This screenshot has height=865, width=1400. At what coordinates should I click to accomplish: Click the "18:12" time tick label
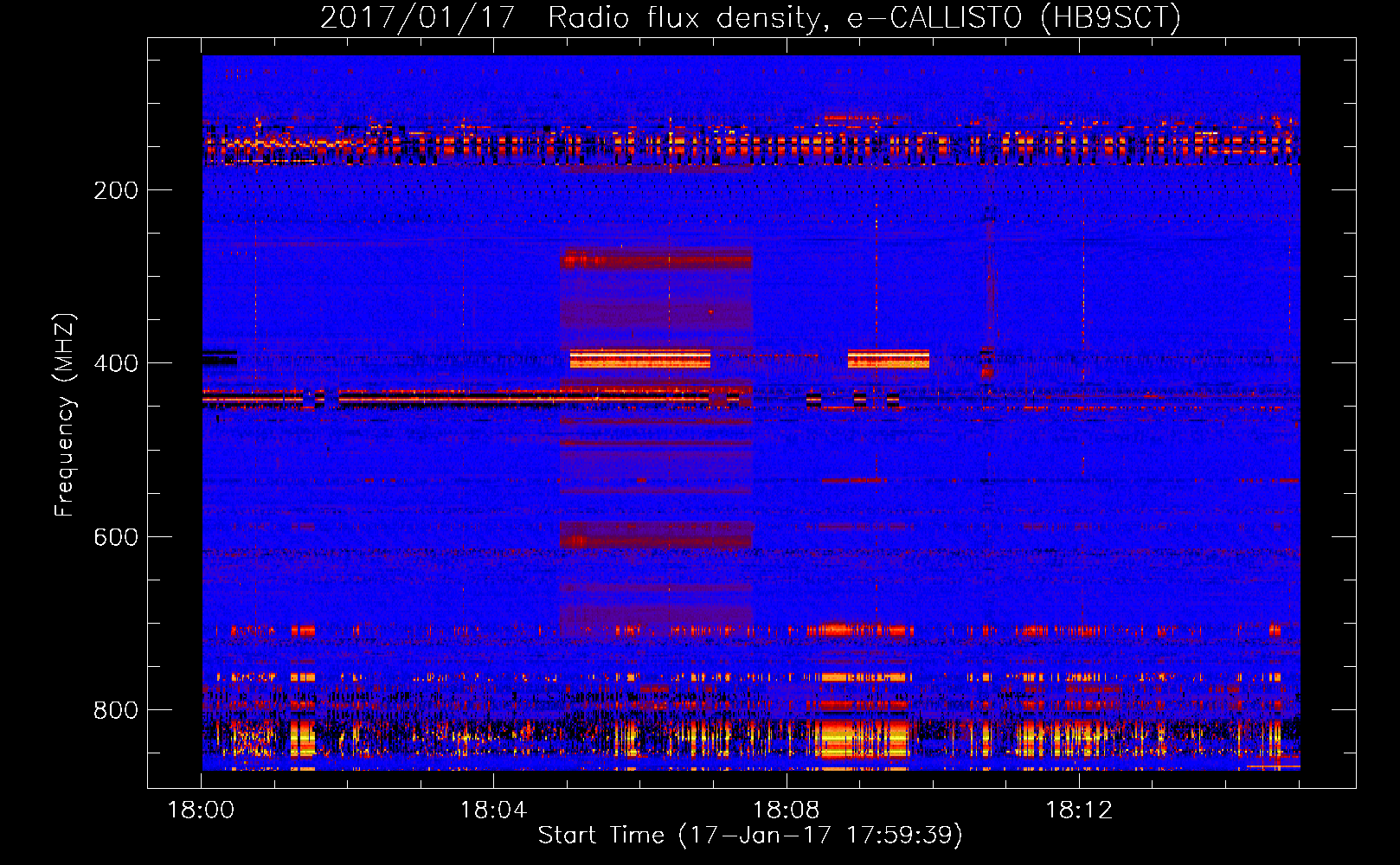pos(1078,811)
